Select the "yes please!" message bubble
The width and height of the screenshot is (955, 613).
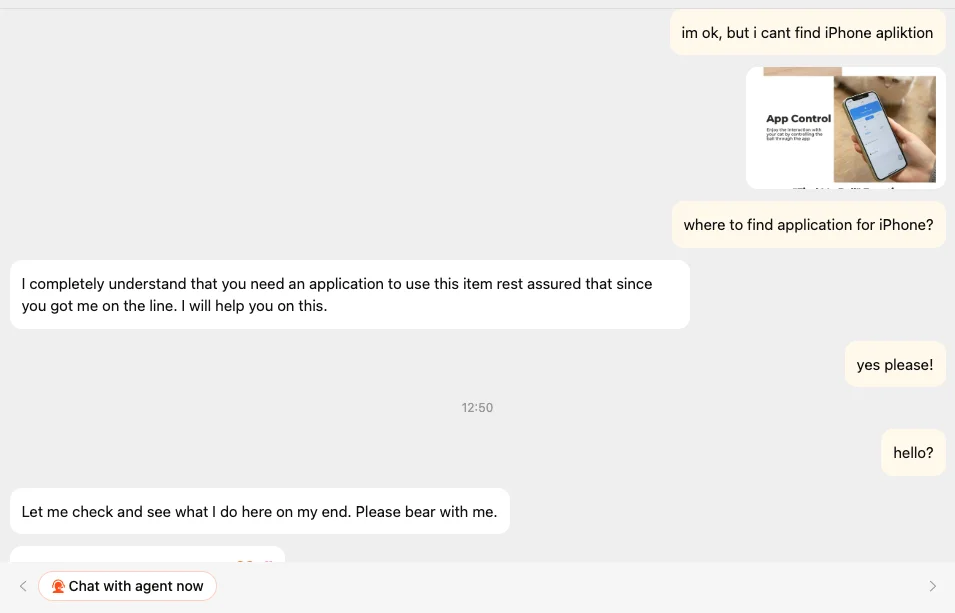pyautogui.click(x=894, y=365)
